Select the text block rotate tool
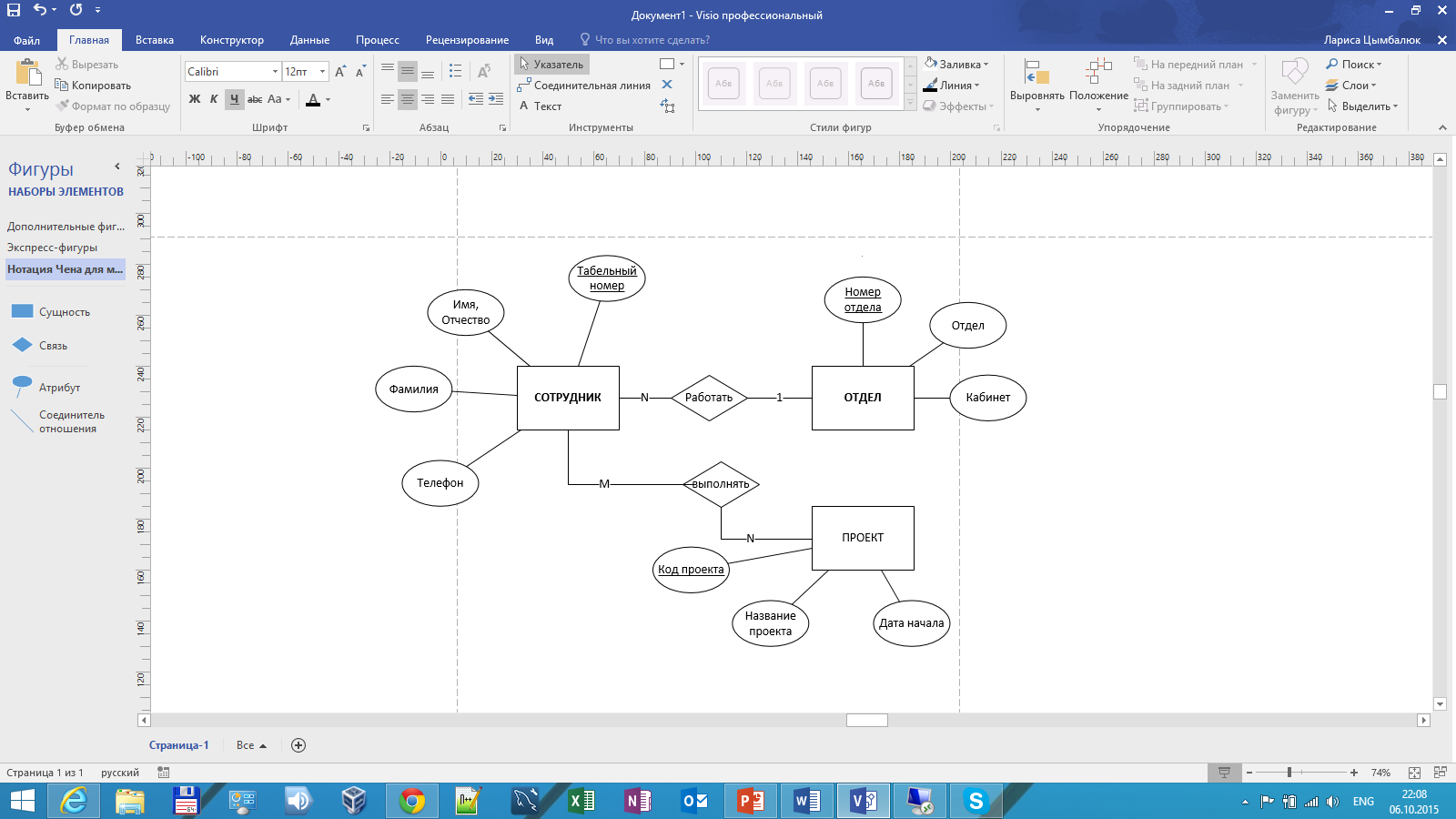This screenshot has width=1456, height=819. [x=667, y=106]
